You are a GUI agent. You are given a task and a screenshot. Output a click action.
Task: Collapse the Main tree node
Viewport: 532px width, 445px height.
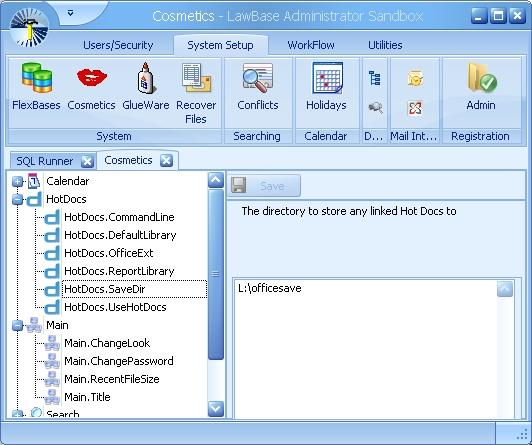click(17, 325)
